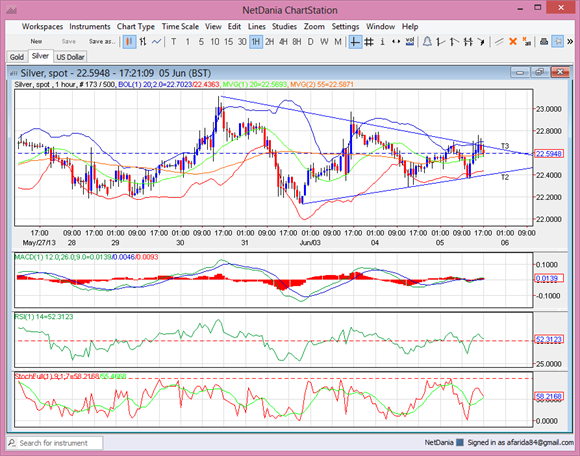Click the double-bar order icon
Image resolution: width=580 pixels, height=456 pixels.
click(x=468, y=42)
